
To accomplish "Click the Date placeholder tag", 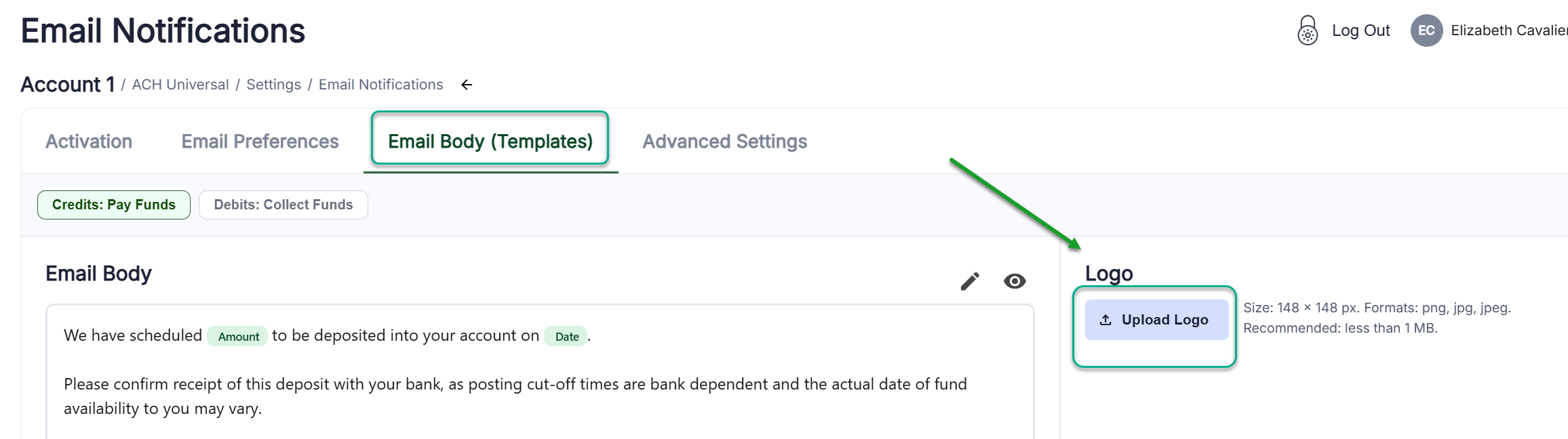I will (x=566, y=337).
